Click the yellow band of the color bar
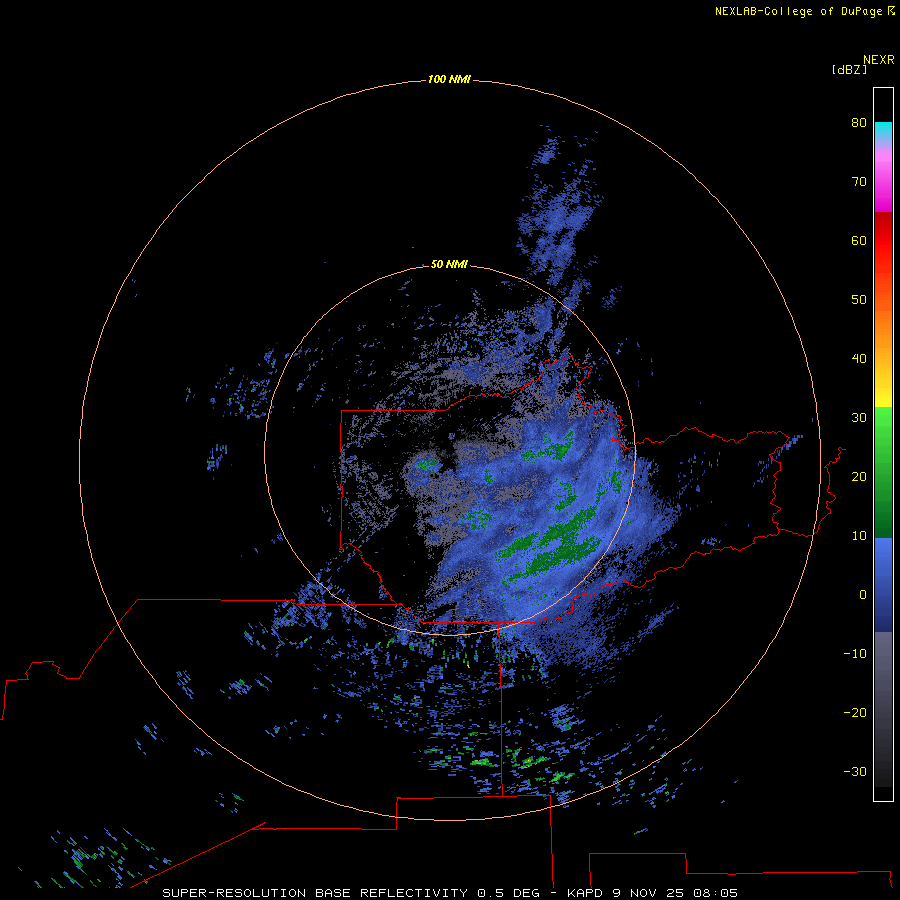900x900 pixels. pos(883,397)
